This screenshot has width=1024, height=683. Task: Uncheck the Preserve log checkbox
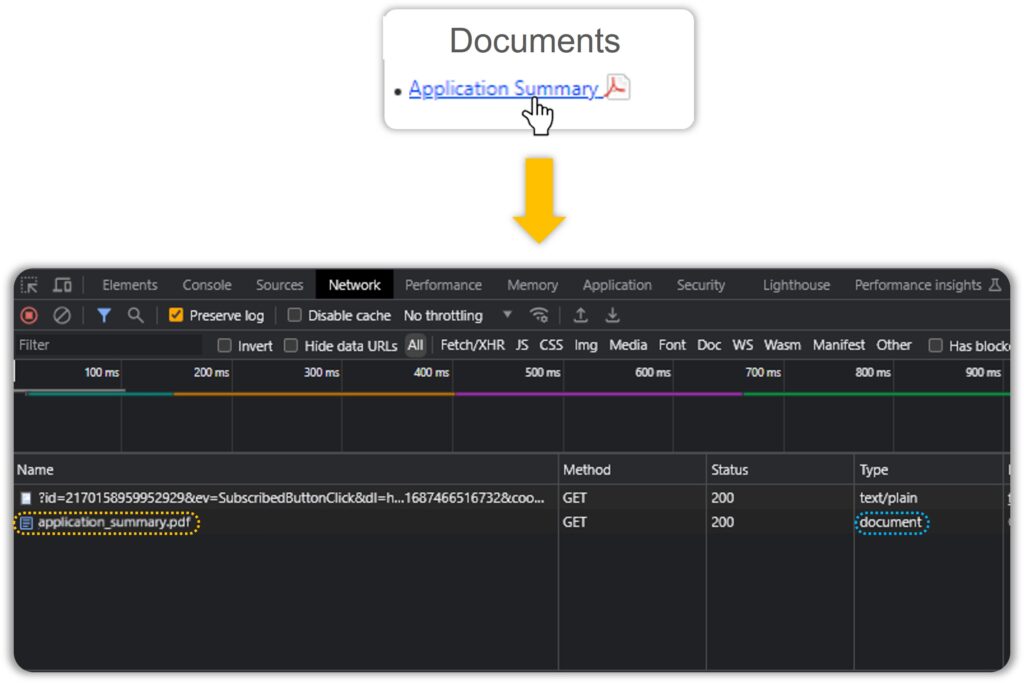click(x=176, y=315)
